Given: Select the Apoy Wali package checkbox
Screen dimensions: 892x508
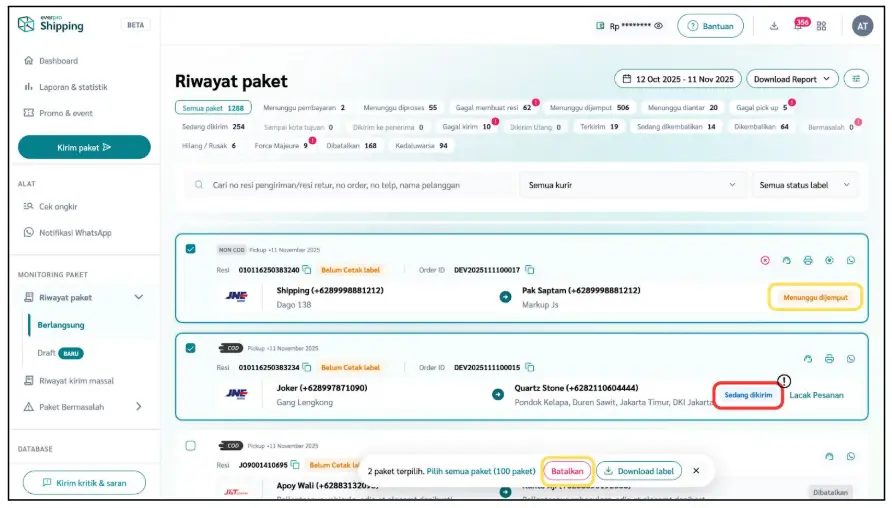Looking at the screenshot, I should coord(191,445).
